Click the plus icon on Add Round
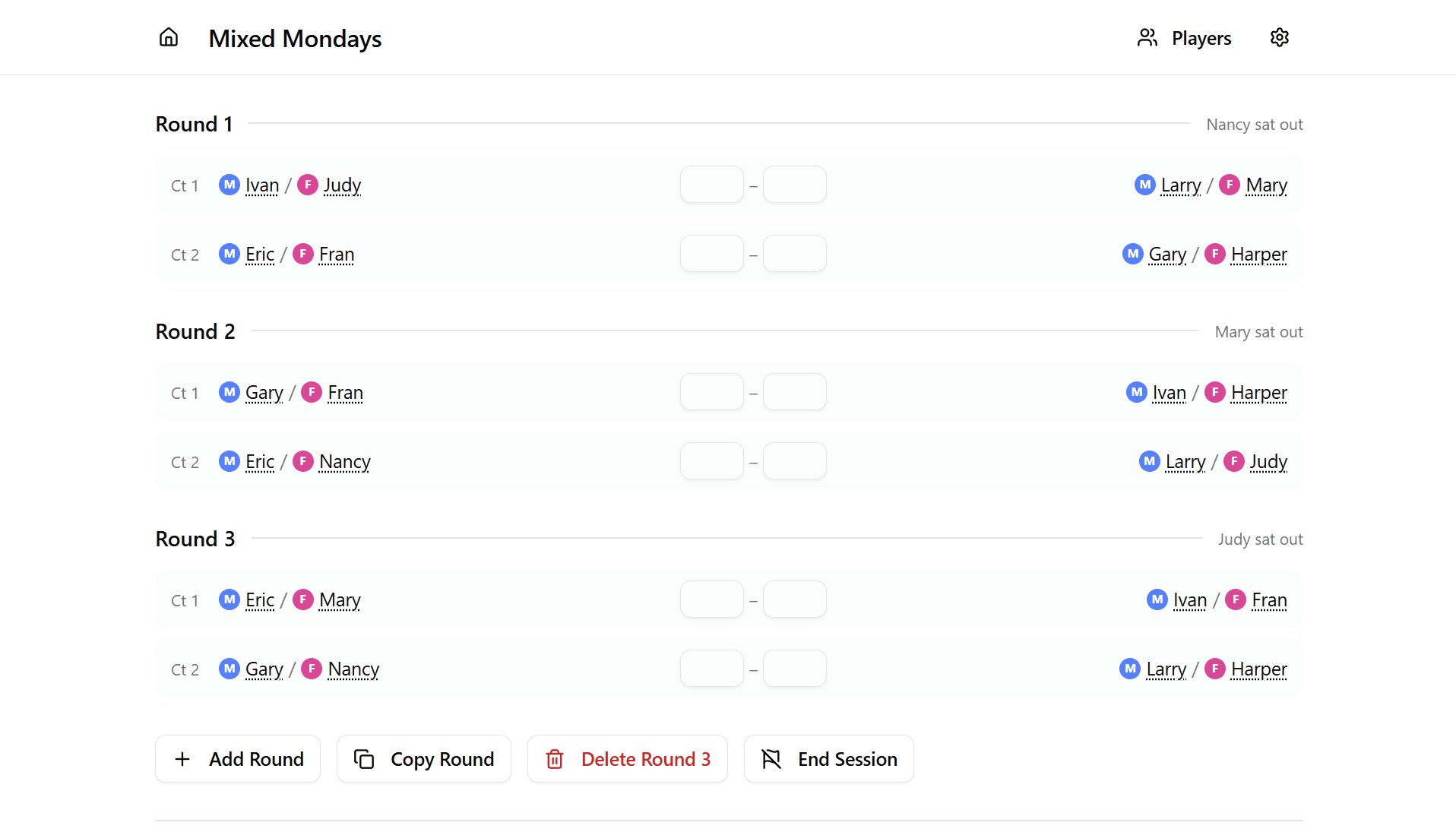 click(182, 759)
